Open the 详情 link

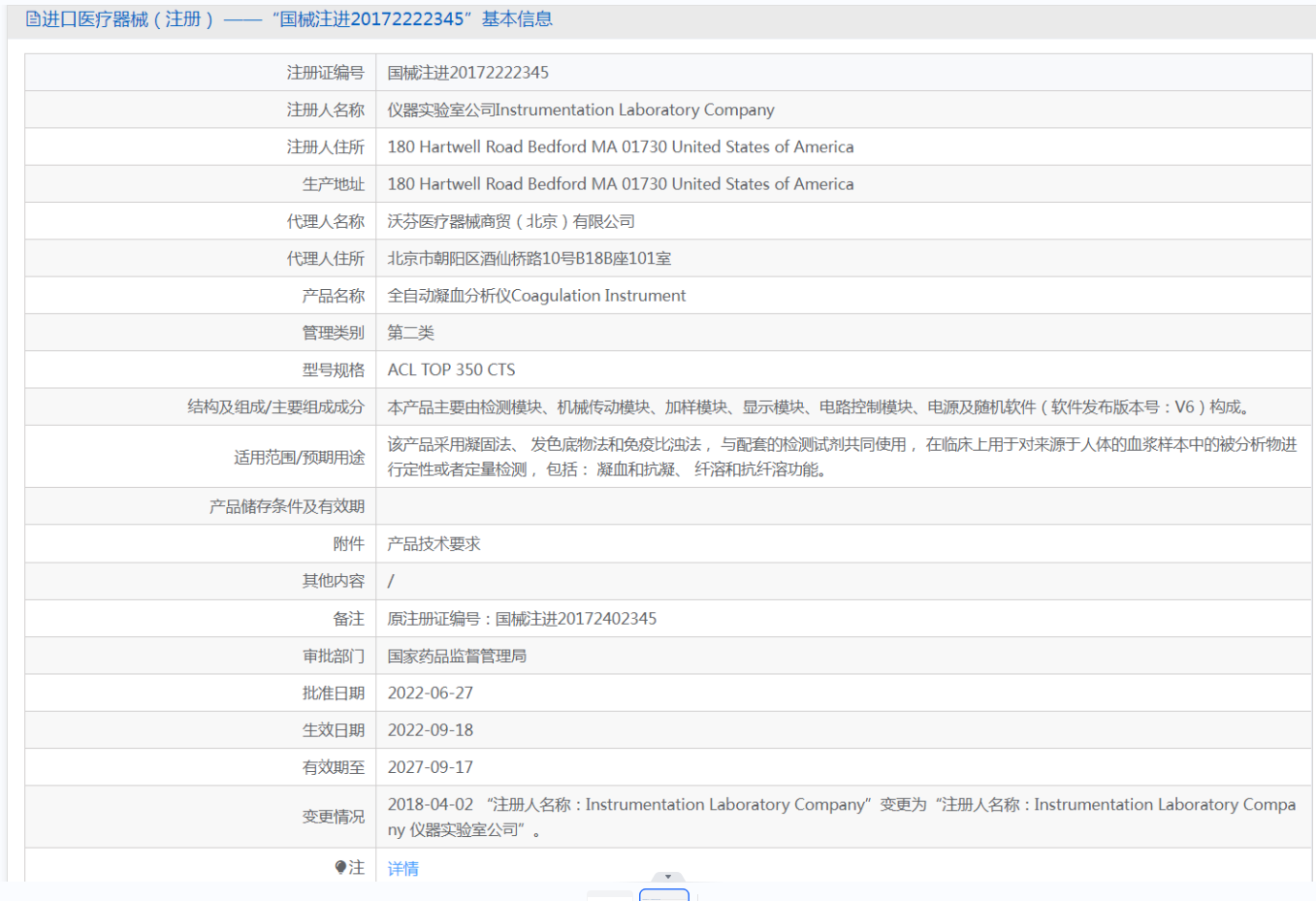(x=402, y=869)
